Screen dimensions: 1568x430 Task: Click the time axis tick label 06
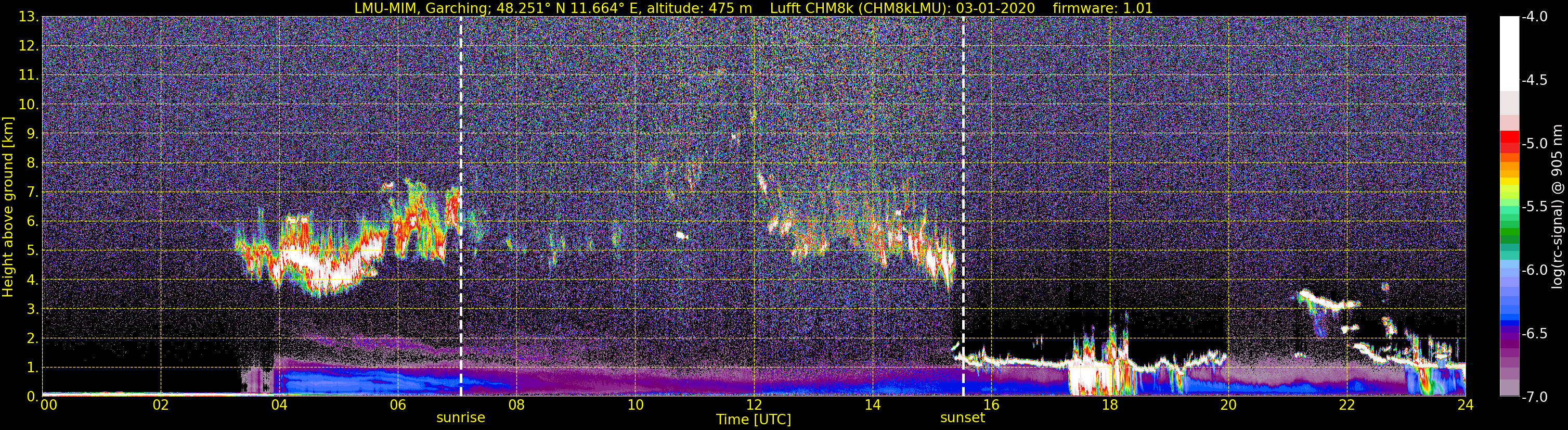tap(397, 406)
